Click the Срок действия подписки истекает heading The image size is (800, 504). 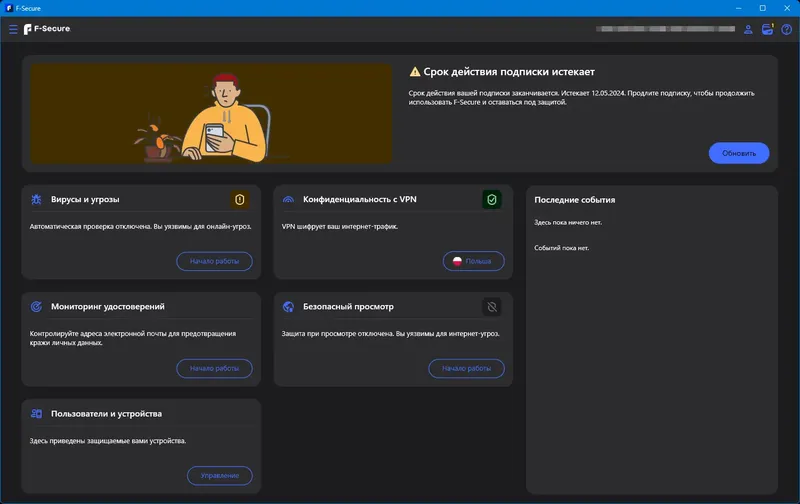point(509,72)
